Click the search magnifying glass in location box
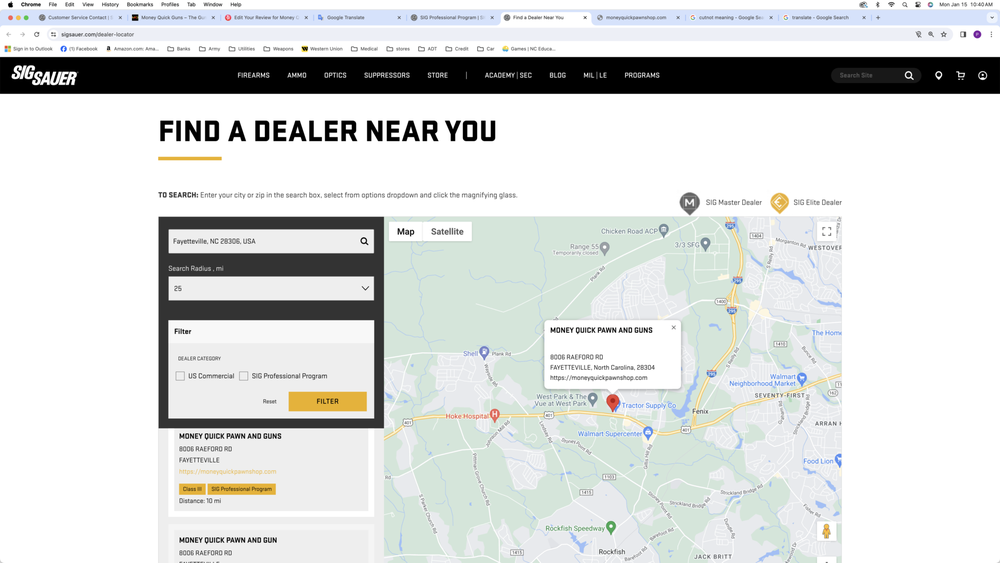Image resolution: width=1000 pixels, height=563 pixels. click(x=364, y=241)
